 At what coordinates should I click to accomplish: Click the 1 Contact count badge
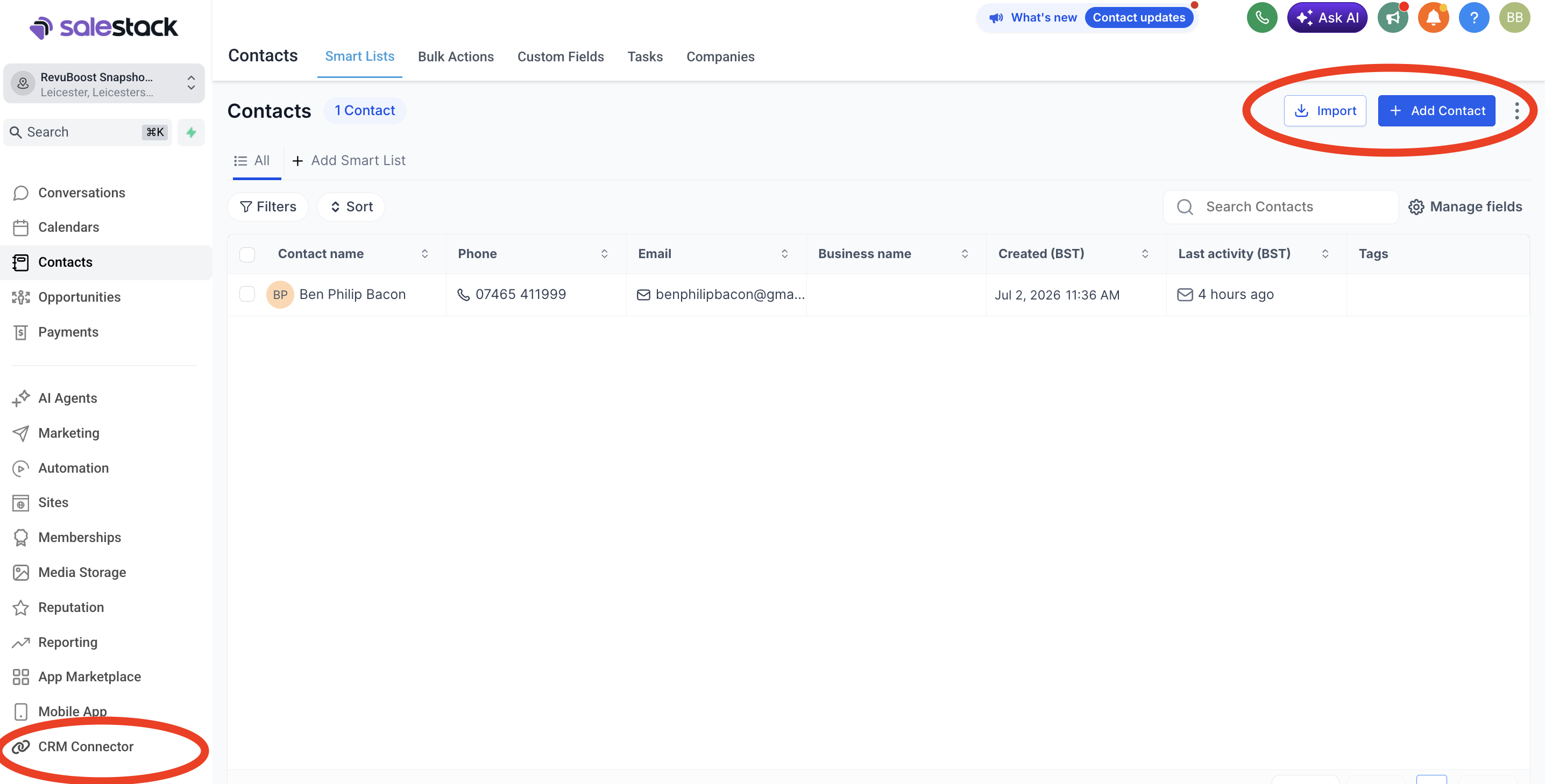365,111
